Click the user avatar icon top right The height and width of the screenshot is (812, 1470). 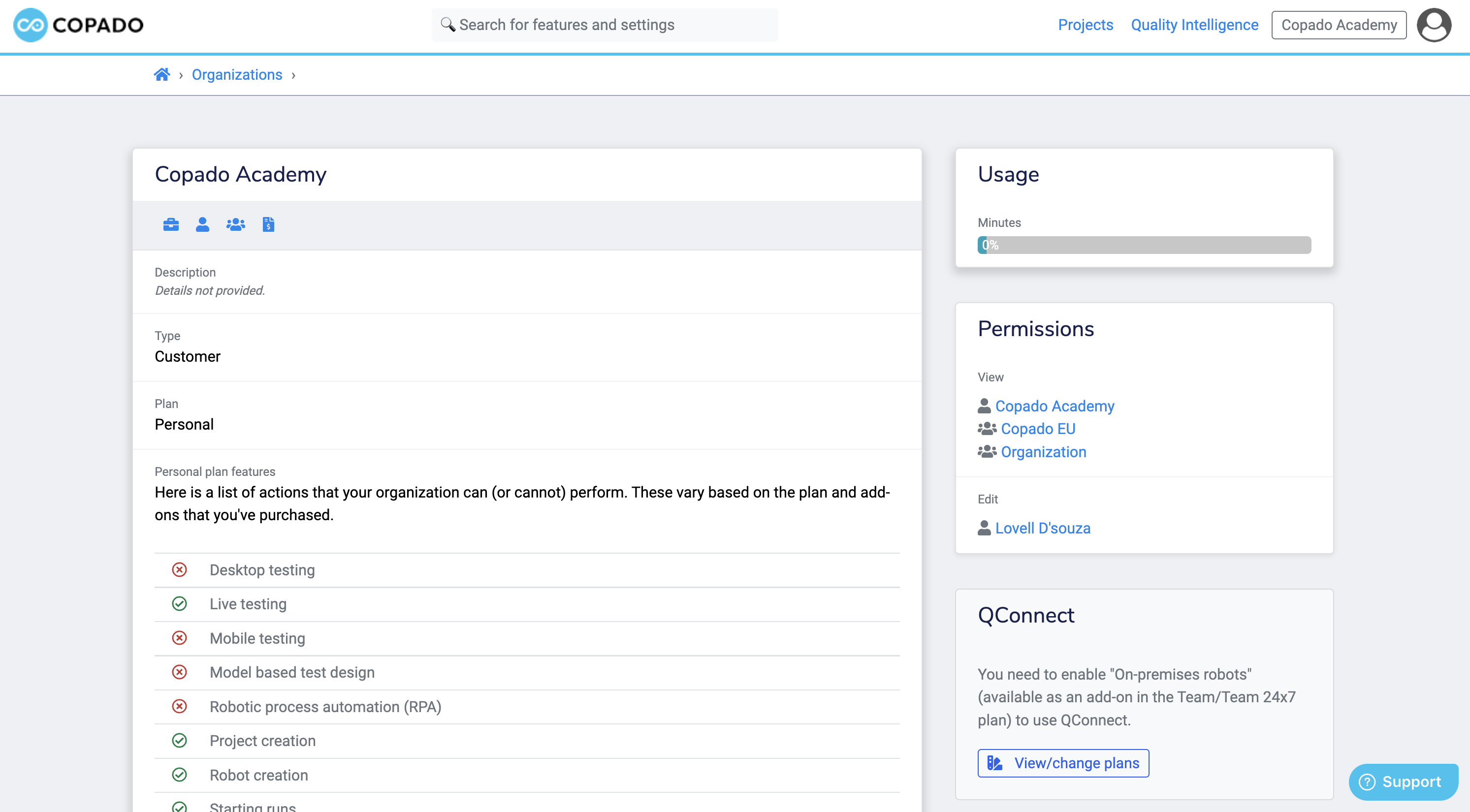pos(1436,25)
